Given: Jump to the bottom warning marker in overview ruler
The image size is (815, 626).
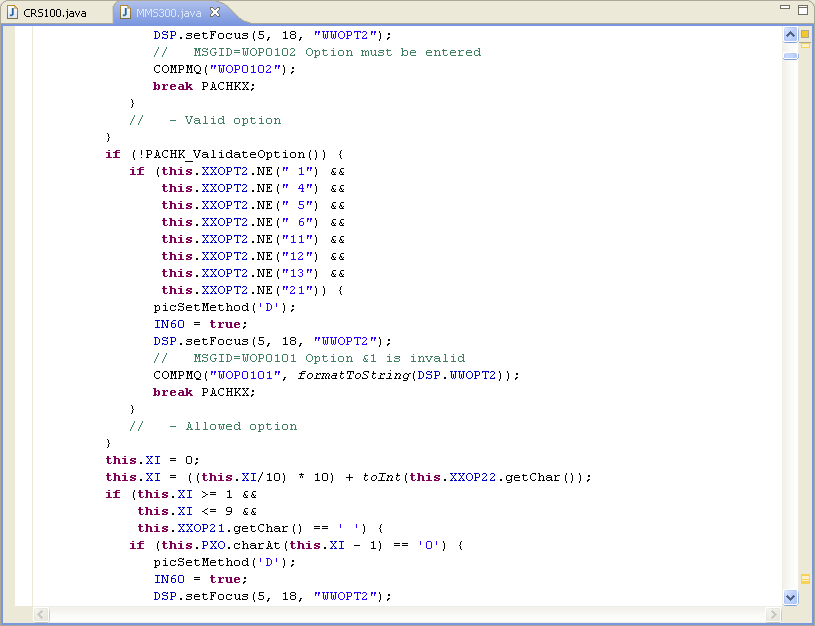Looking at the screenshot, I should pyautogui.click(x=805, y=578).
